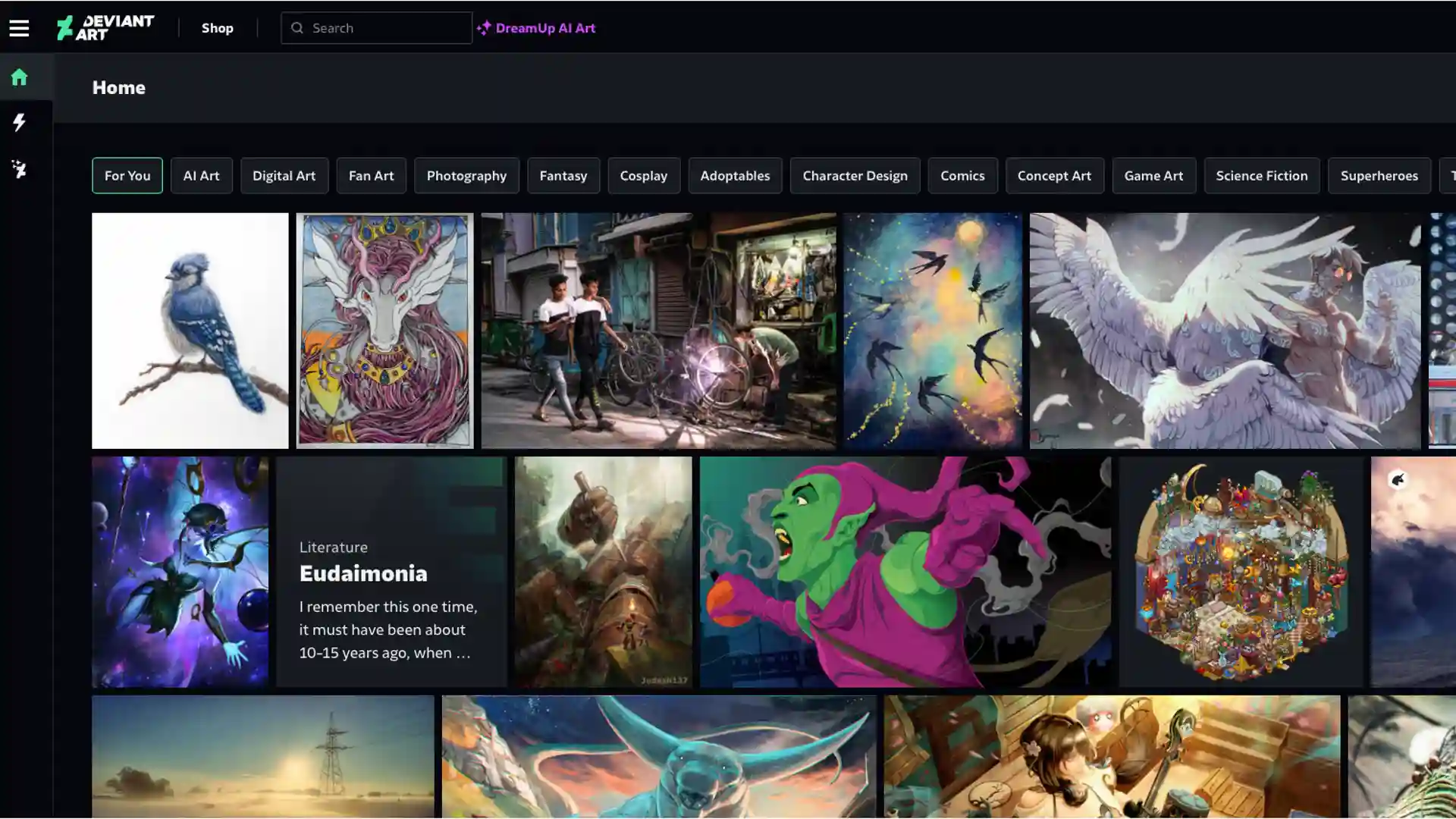The image size is (1456, 819).
Task: Click the badge icon on cloudy thumbnail
Action: coord(1398,480)
